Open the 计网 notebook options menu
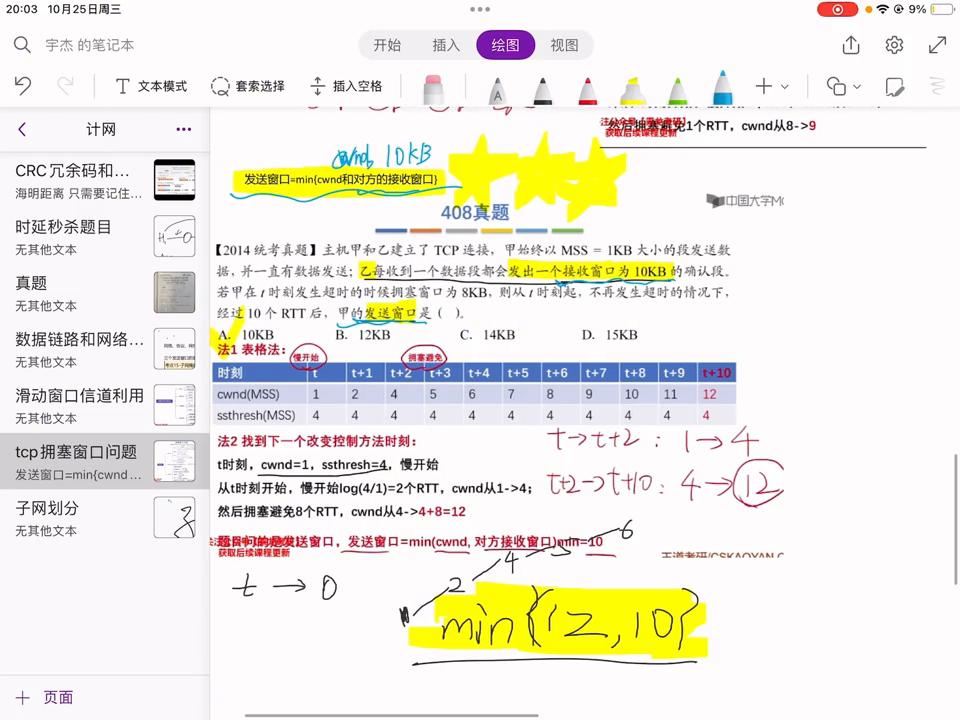This screenshot has width=960, height=720. tap(183, 129)
